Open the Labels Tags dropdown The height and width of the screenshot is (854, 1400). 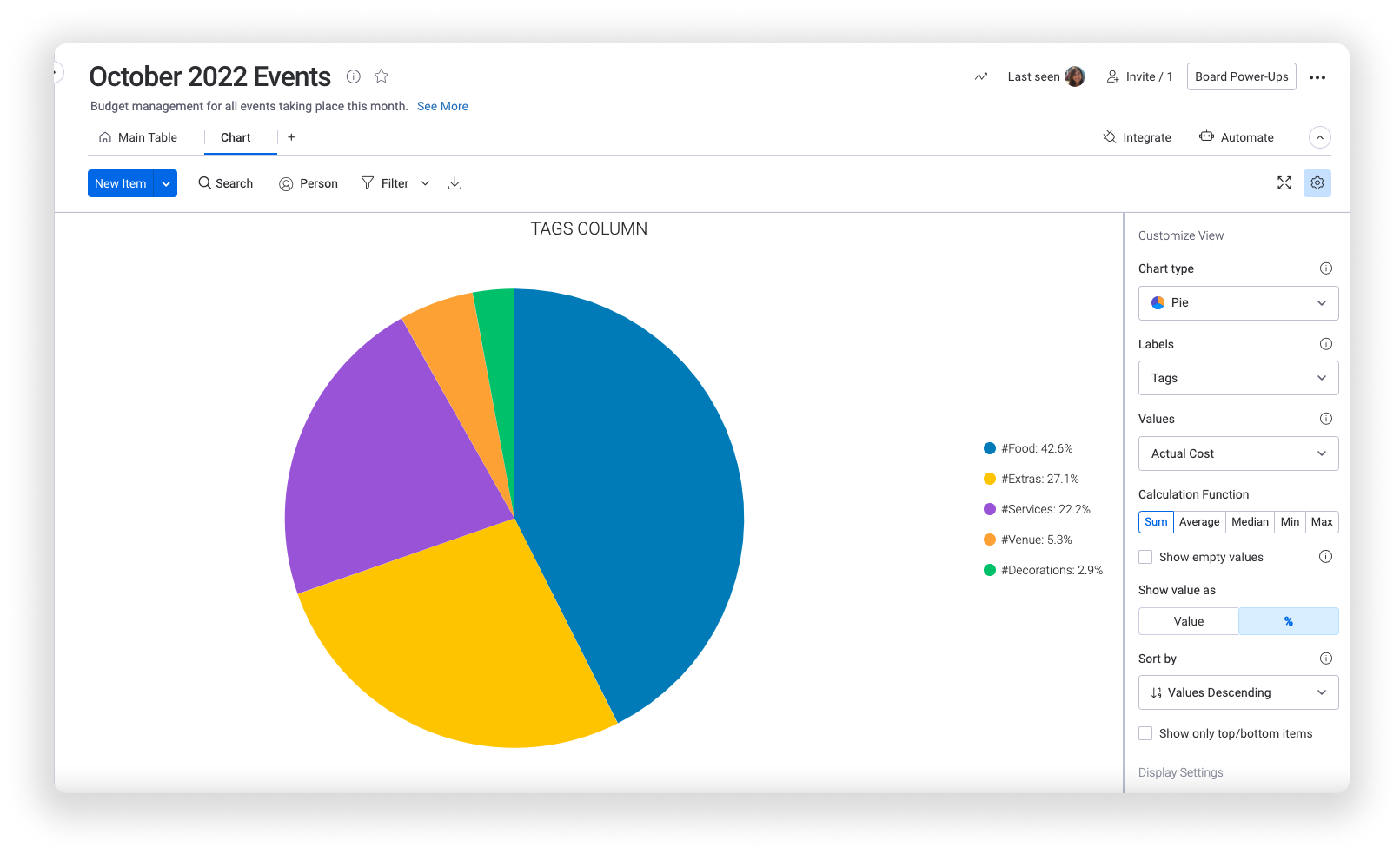pos(1238,378)
